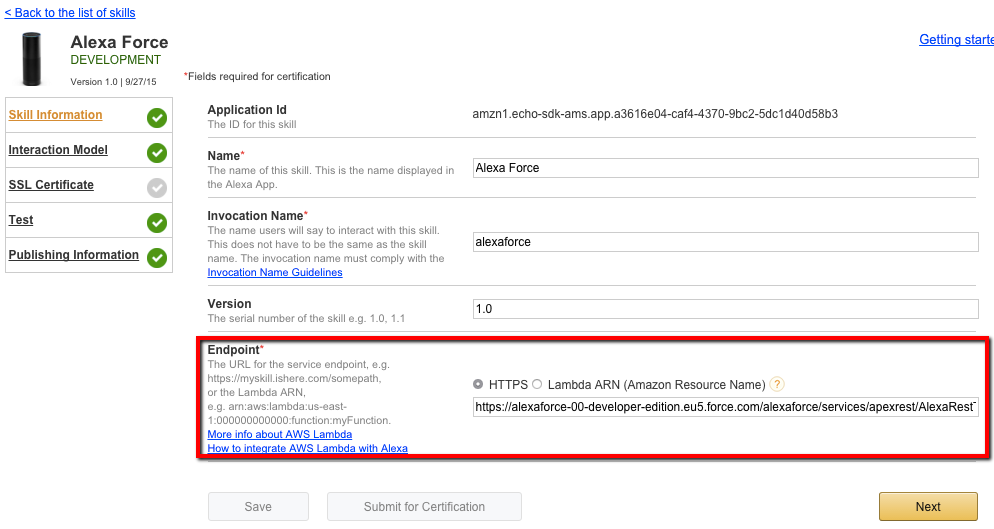Click the Alexa Force Echo device image
Screen dimensions: 994x529
pos(31,59)
